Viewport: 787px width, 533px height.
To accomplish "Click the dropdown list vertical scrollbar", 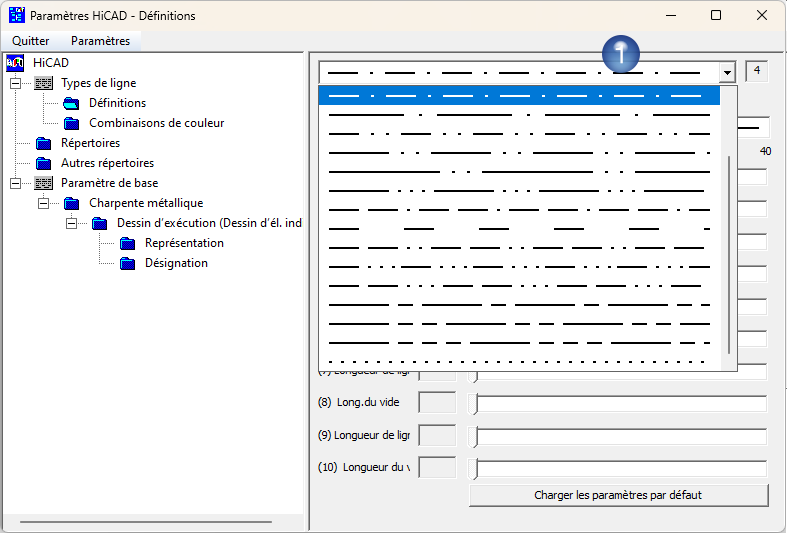I will pyautogui.click(x=729, y=250).
